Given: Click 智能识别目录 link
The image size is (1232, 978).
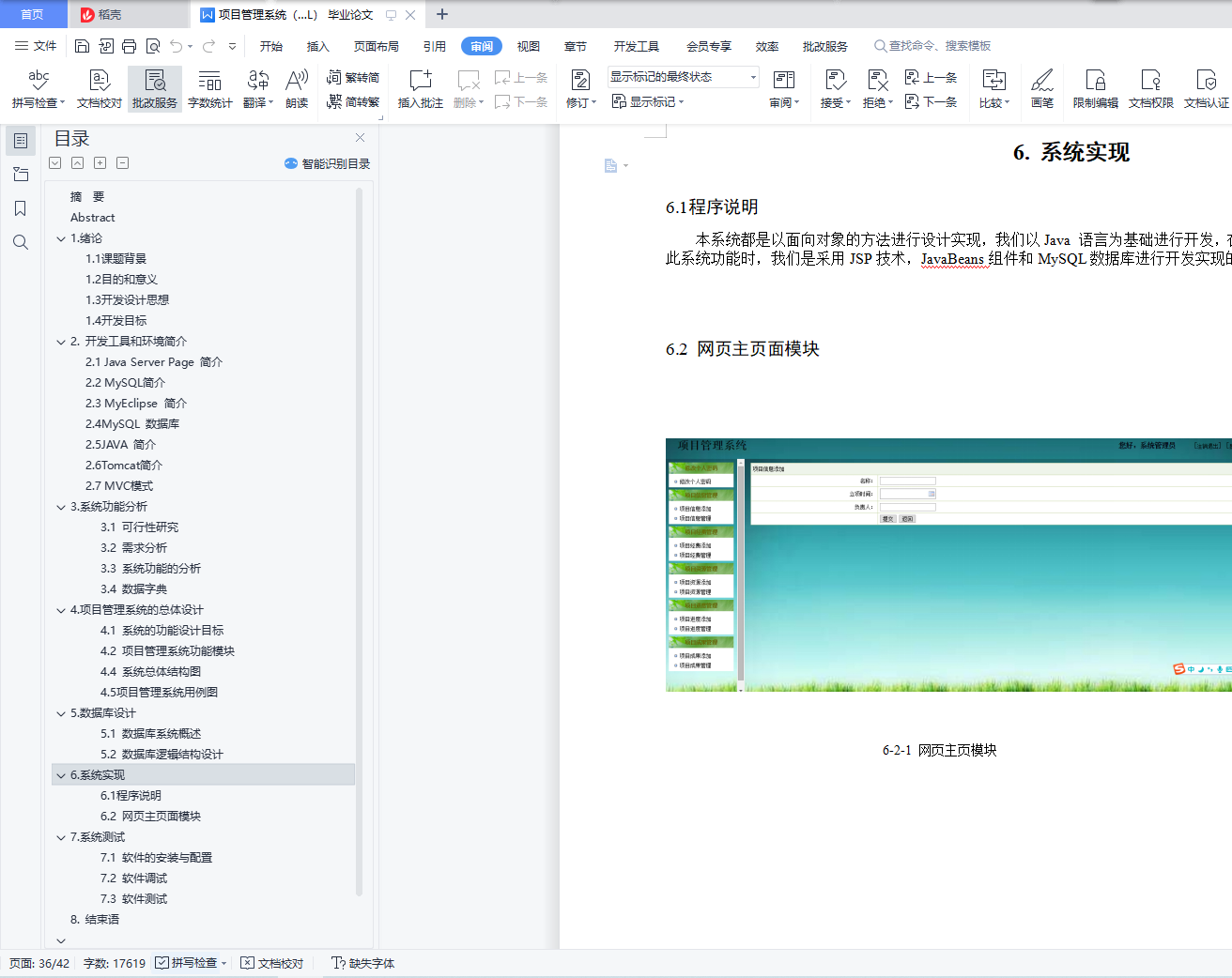Looking at the screenshot, I should coord(328,163).
